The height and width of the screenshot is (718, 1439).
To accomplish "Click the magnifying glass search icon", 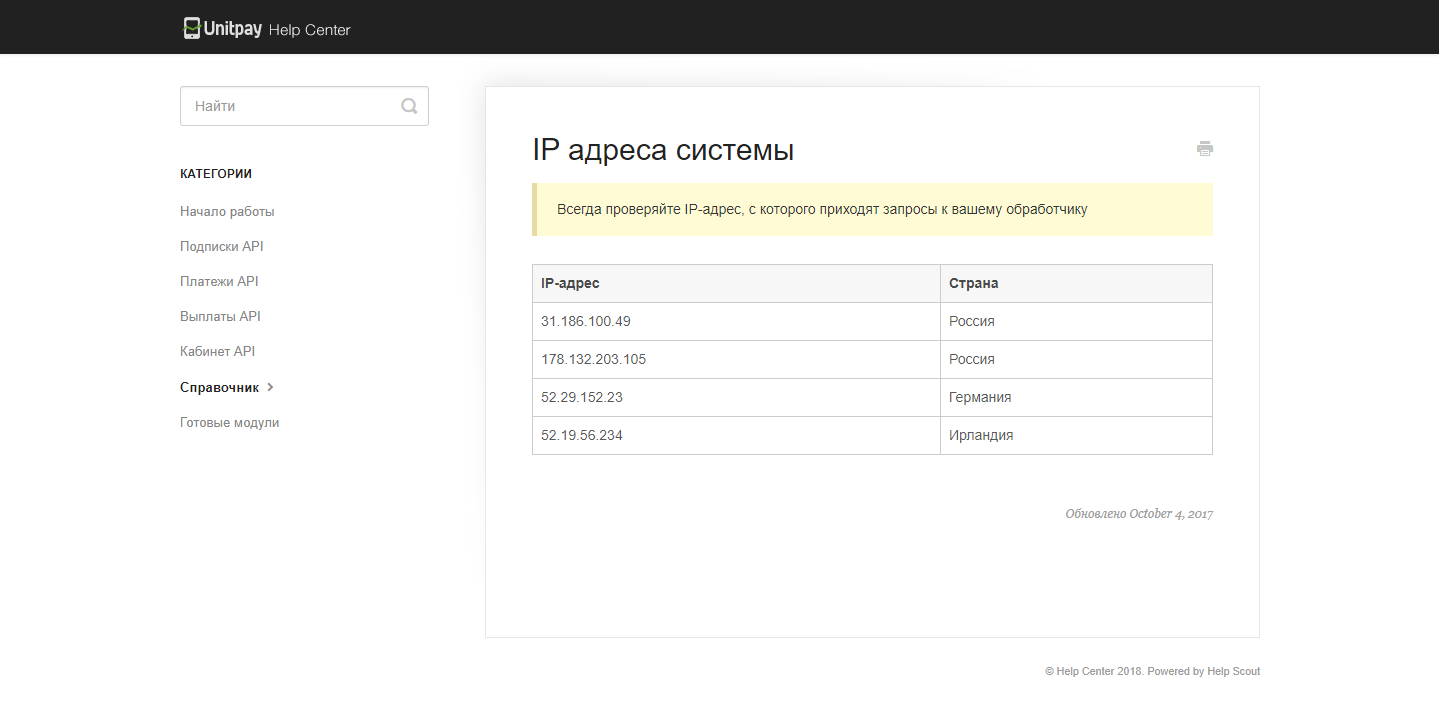I will 409,105.
